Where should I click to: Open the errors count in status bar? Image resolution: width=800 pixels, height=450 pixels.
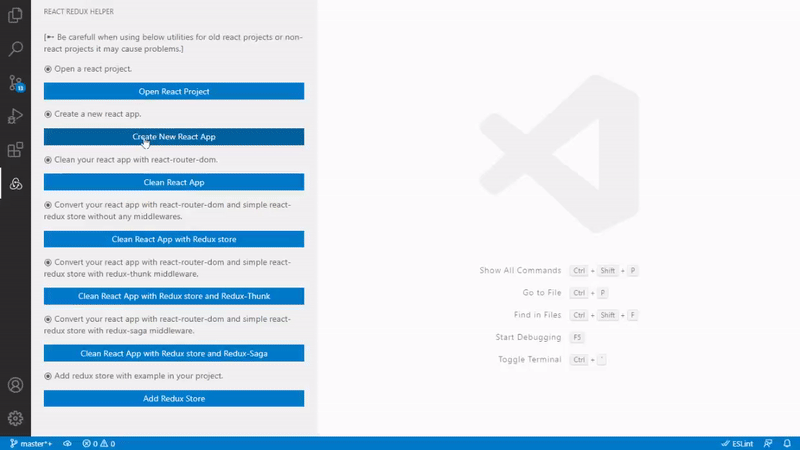(90, 443)
